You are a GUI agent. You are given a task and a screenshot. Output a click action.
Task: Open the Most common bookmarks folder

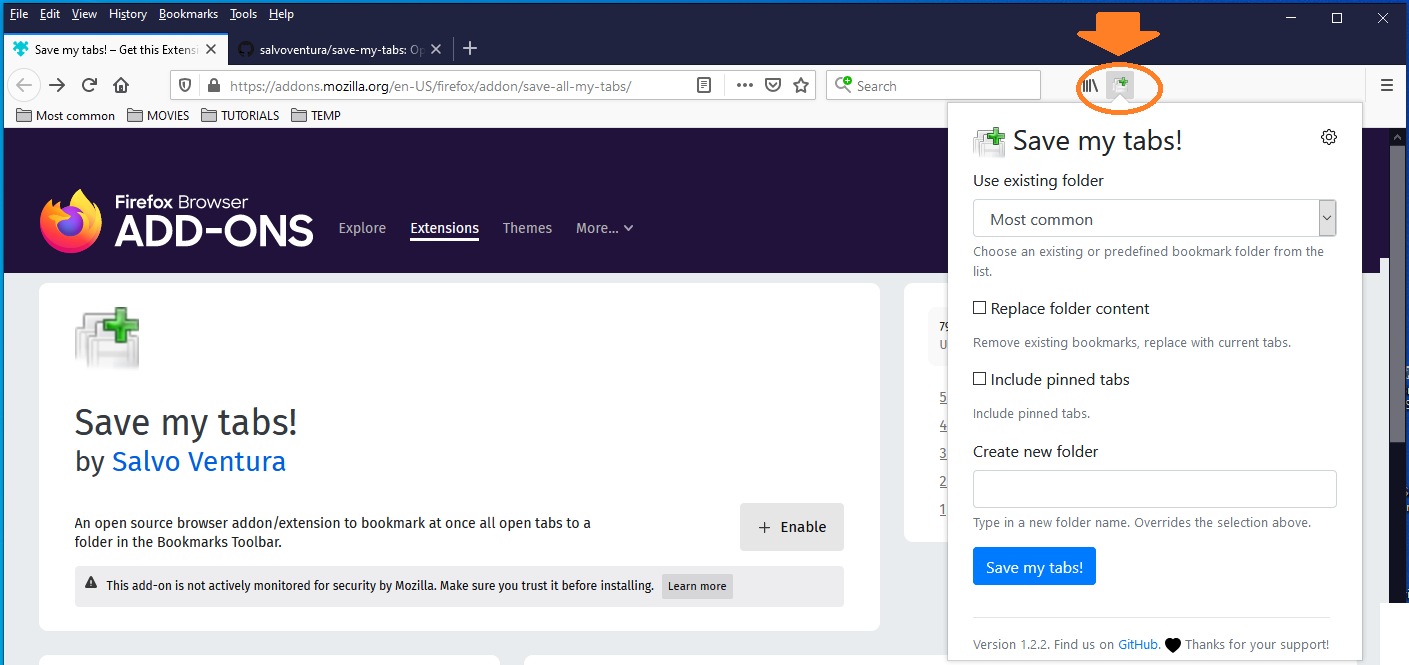pyautogui.click(x=66, y=115)
